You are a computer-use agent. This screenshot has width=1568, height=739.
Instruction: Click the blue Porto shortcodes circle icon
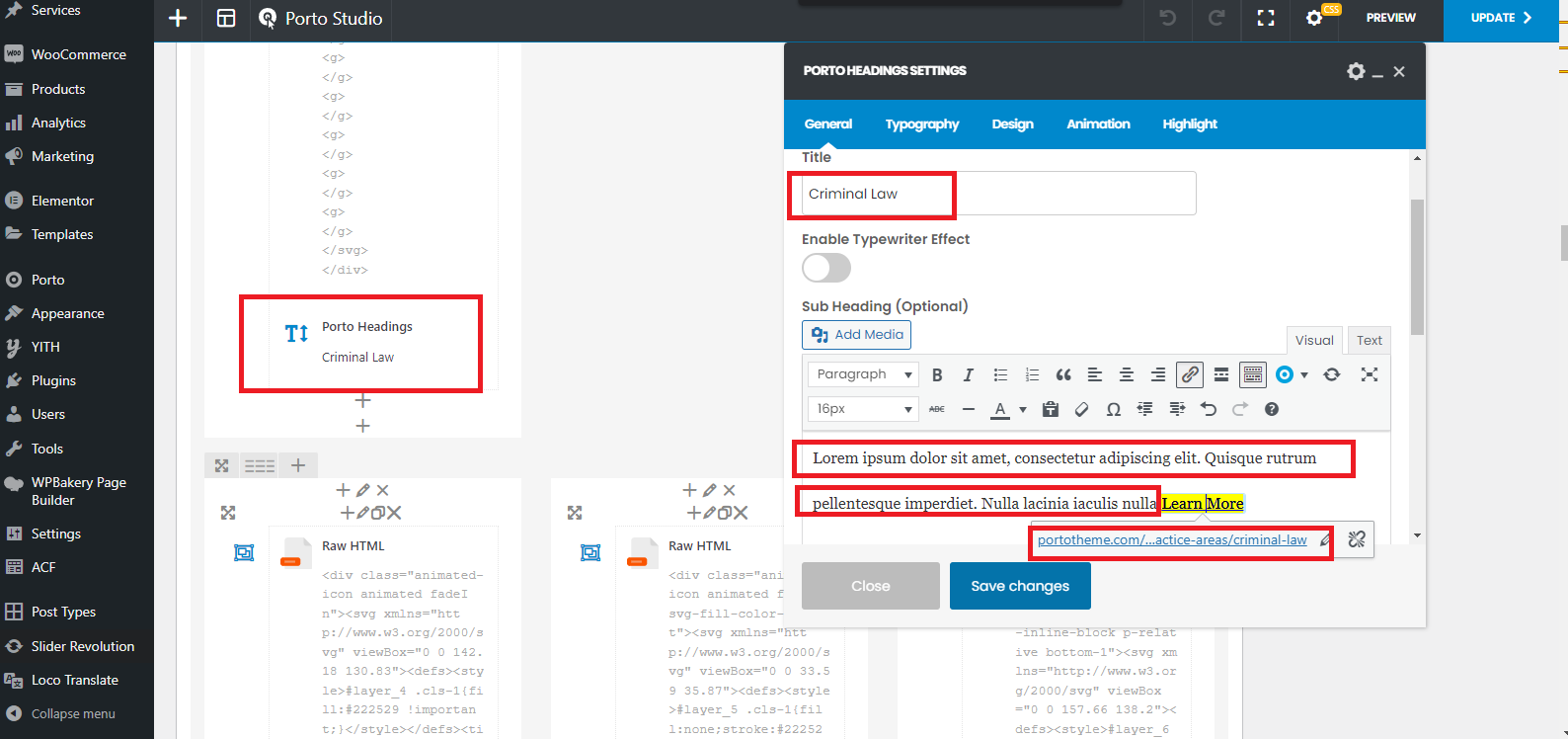tap(1285, 374)
